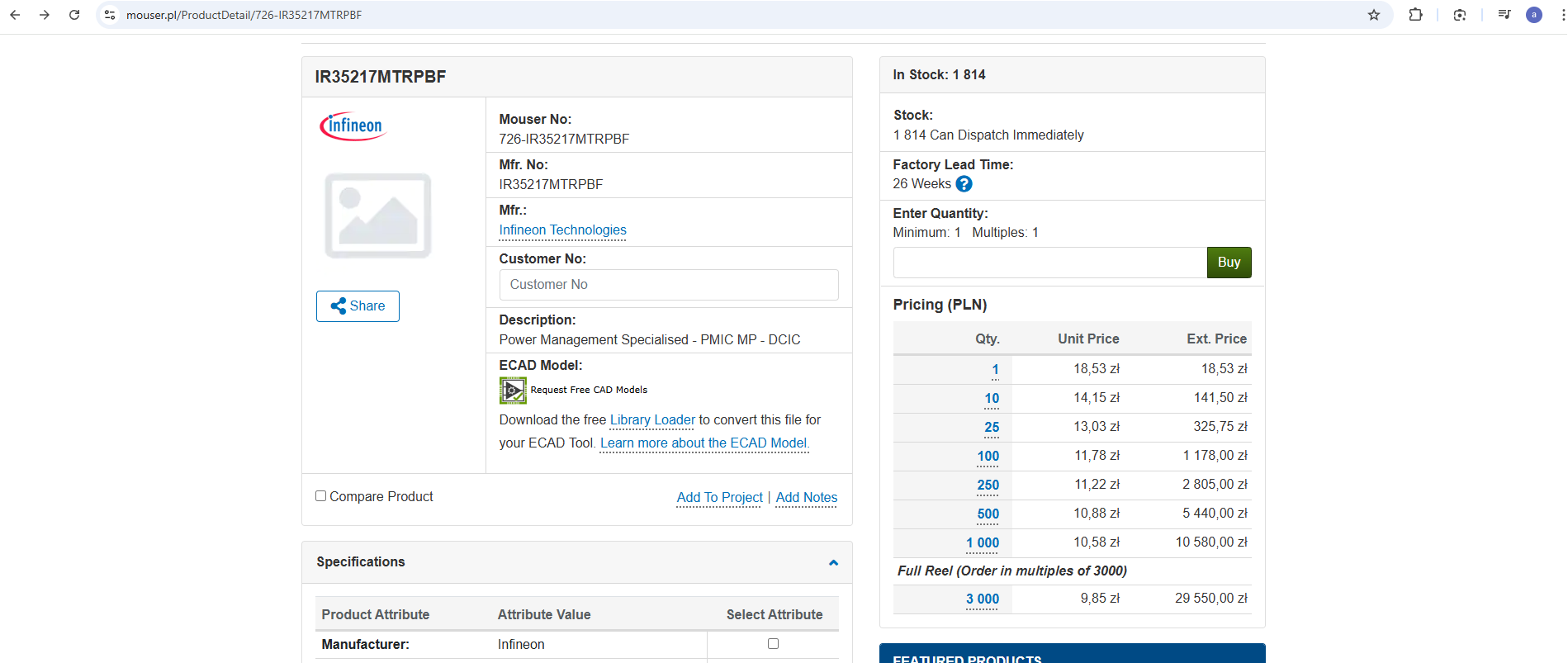Open the browser extensions puzzle icon

1415,15
